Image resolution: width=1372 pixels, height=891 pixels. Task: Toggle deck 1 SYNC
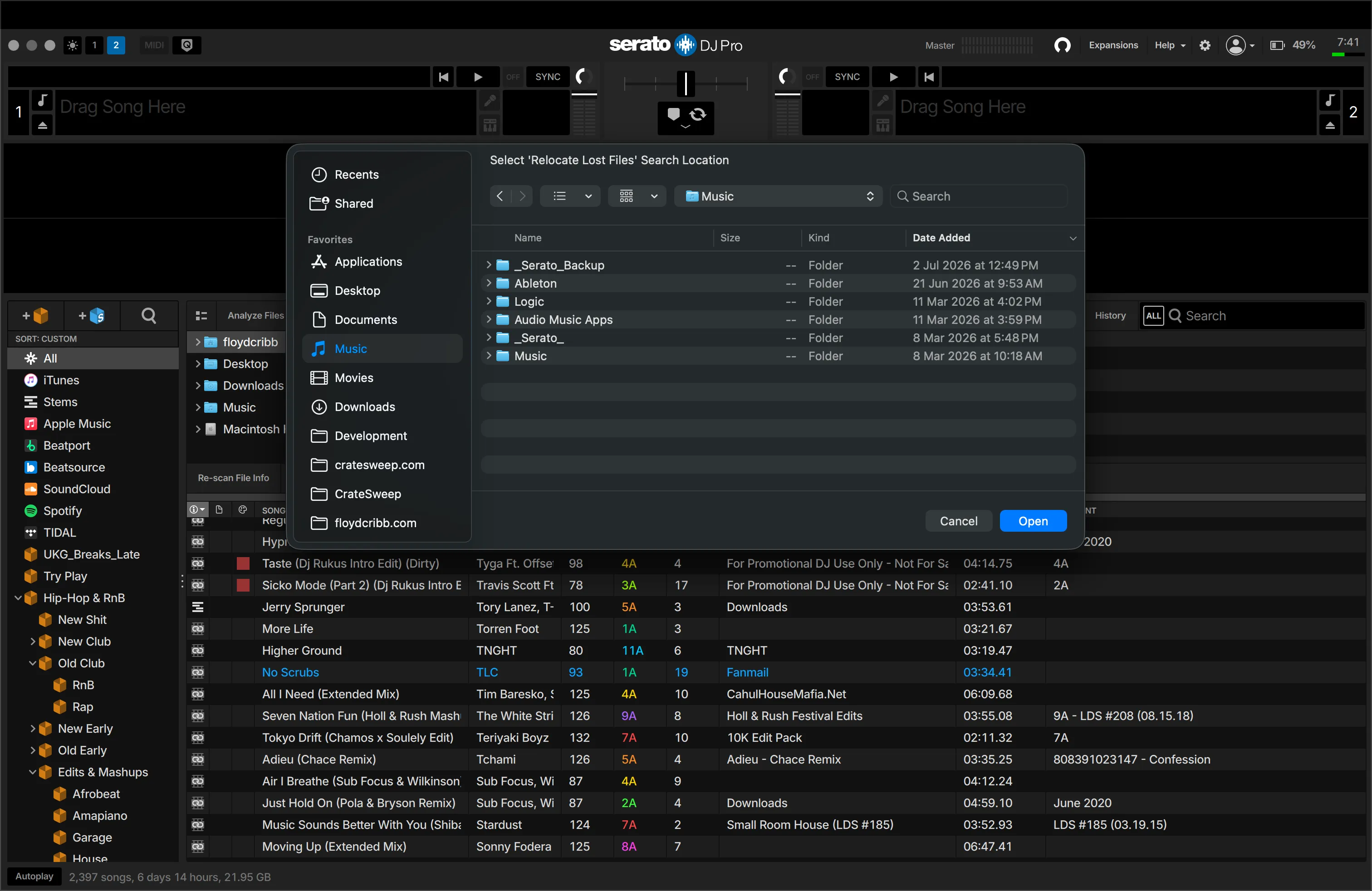(x=548, y=77)
